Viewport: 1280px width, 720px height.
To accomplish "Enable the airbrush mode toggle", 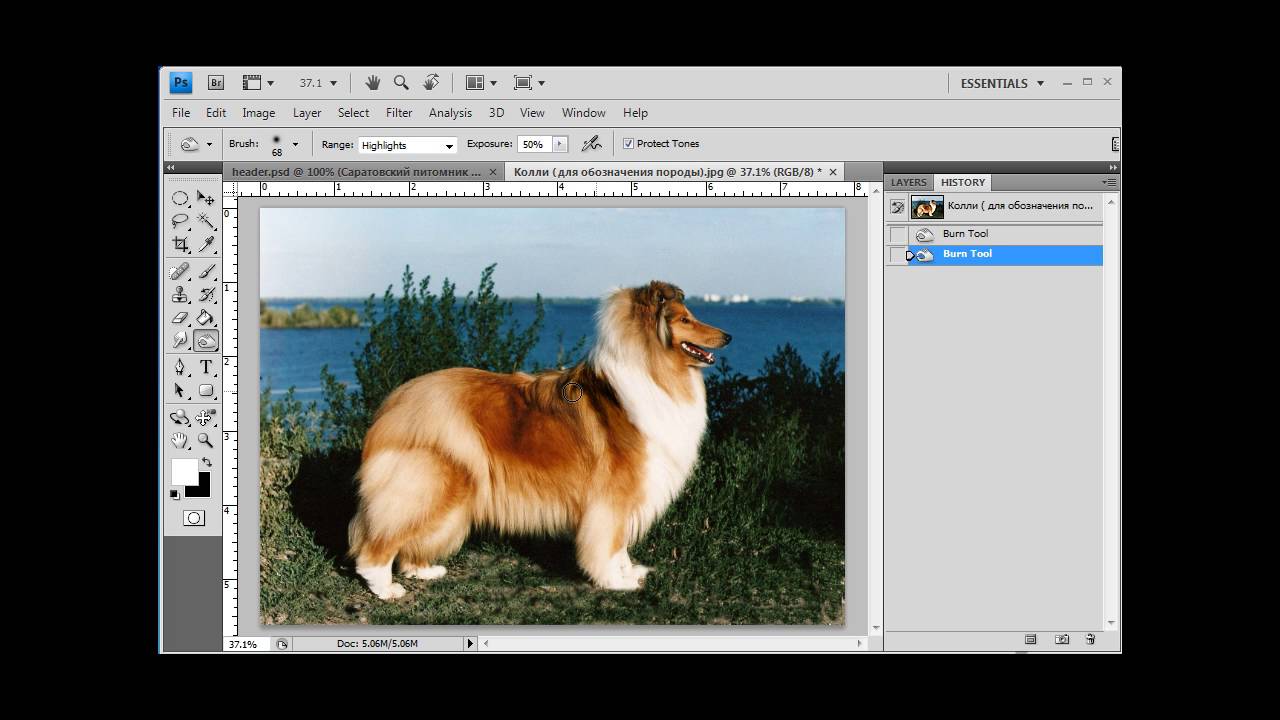I will tap(591, 144).
